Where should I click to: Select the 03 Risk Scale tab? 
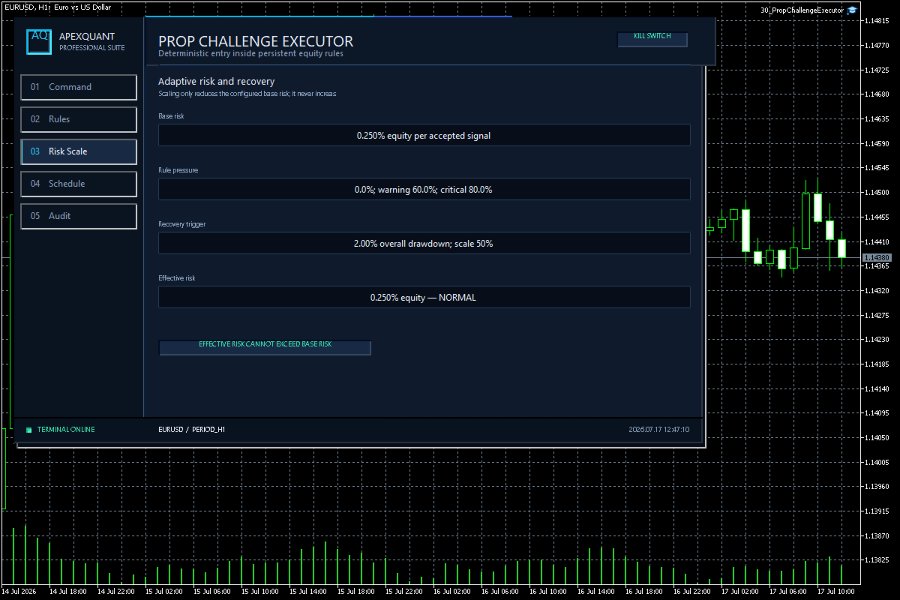(x=79, y=152)
